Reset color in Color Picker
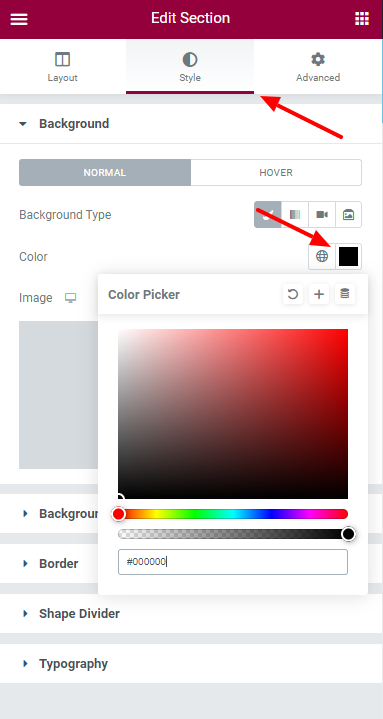This screenshot has width=383, height=719. tap(293, 294)
